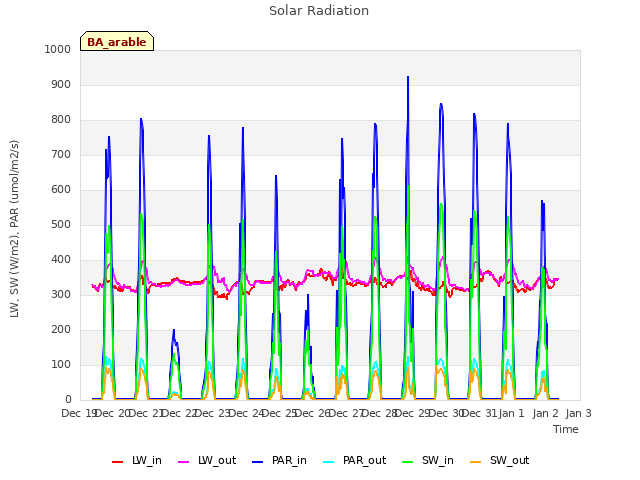Click the tallest PAR_in peak near 925
The height and width of the screenshot is (480, 640).
408,77
